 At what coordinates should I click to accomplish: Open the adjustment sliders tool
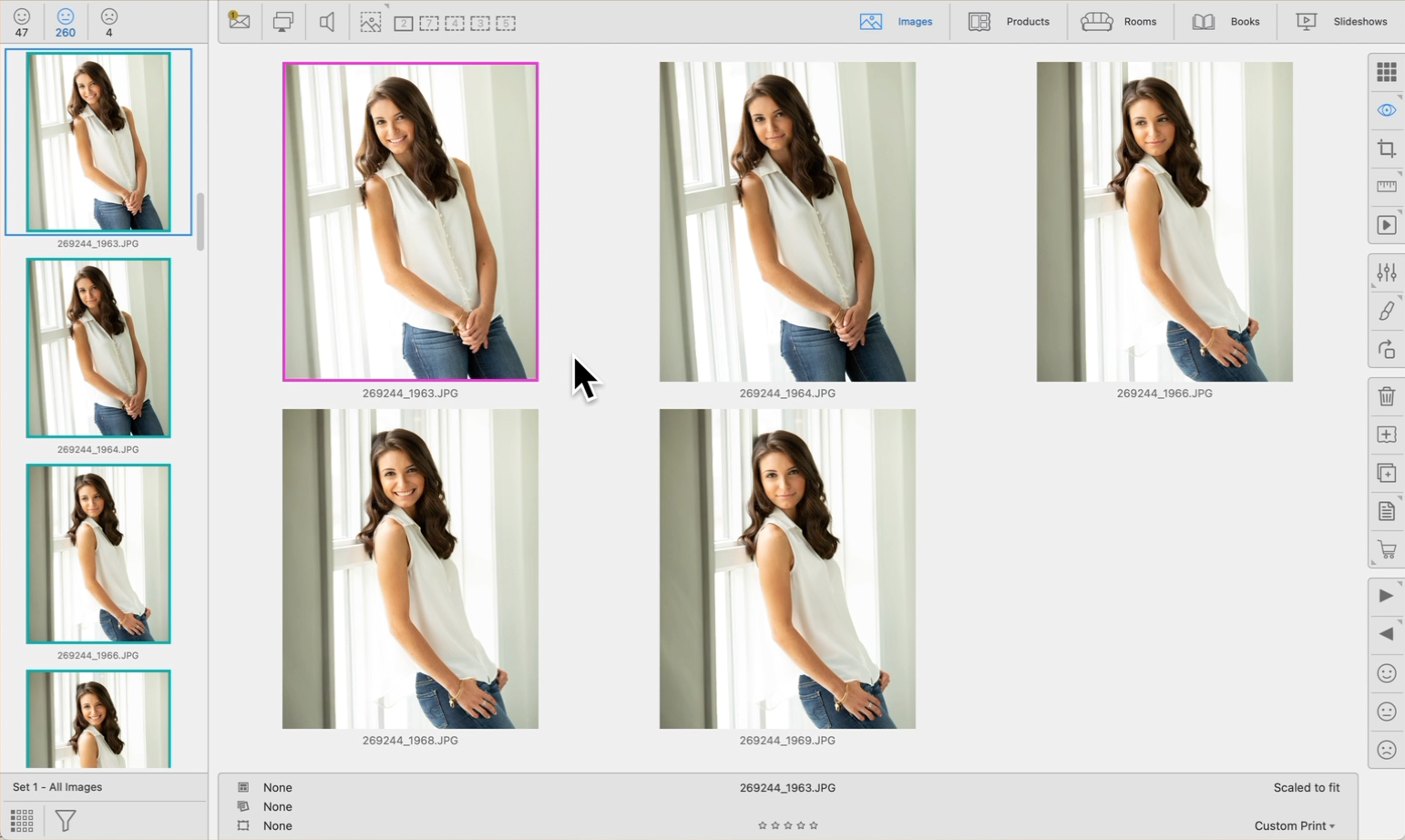tap(1386, 272)
